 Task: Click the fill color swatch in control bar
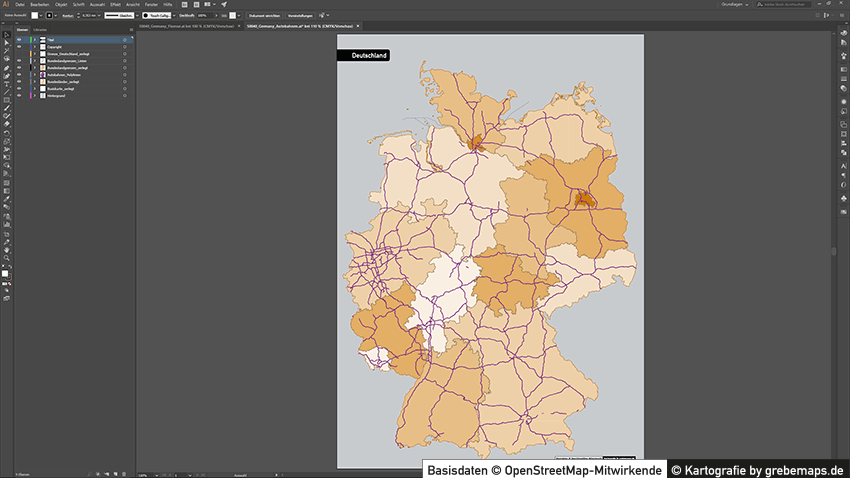(33, 15)
